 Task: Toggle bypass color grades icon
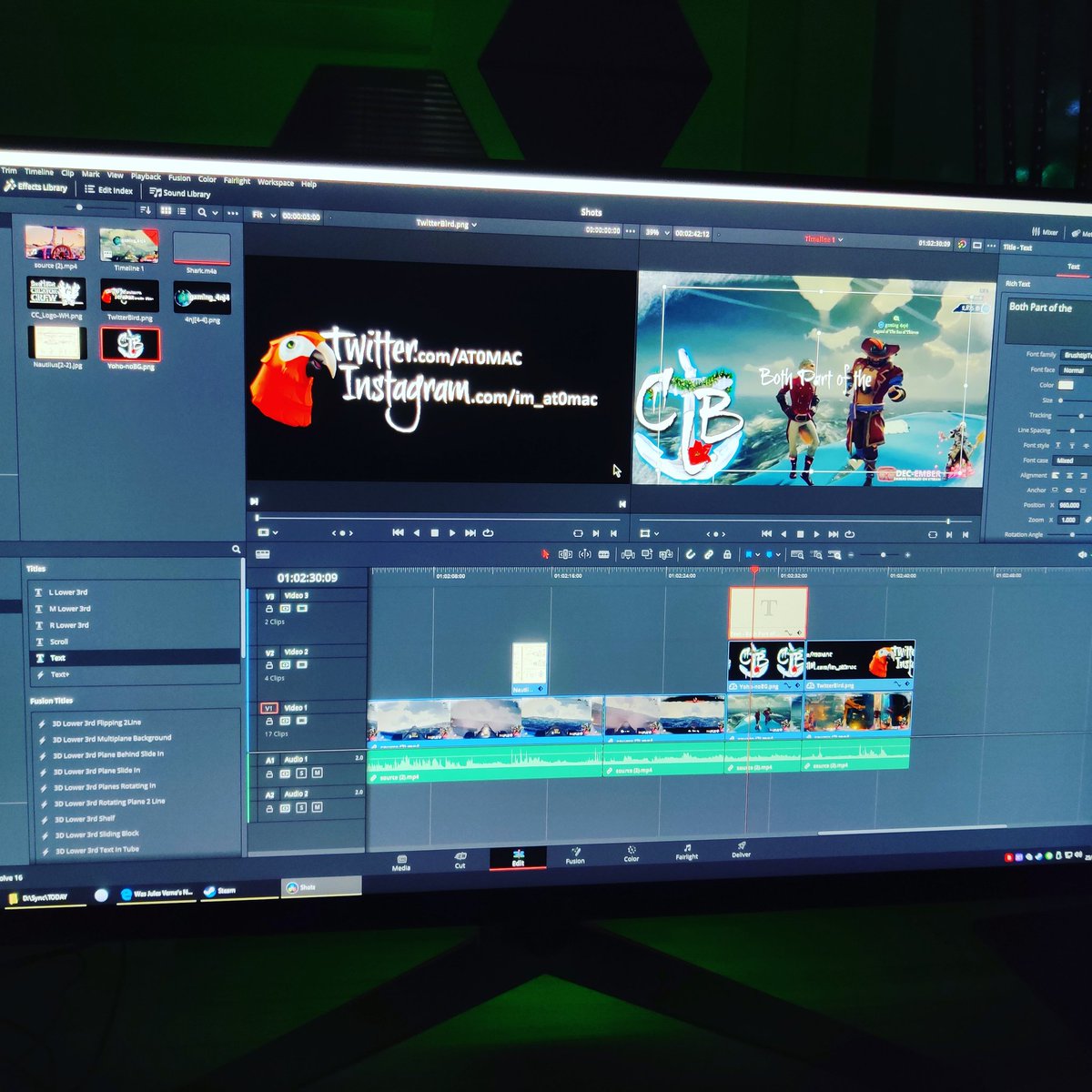[x=961, y=244]
